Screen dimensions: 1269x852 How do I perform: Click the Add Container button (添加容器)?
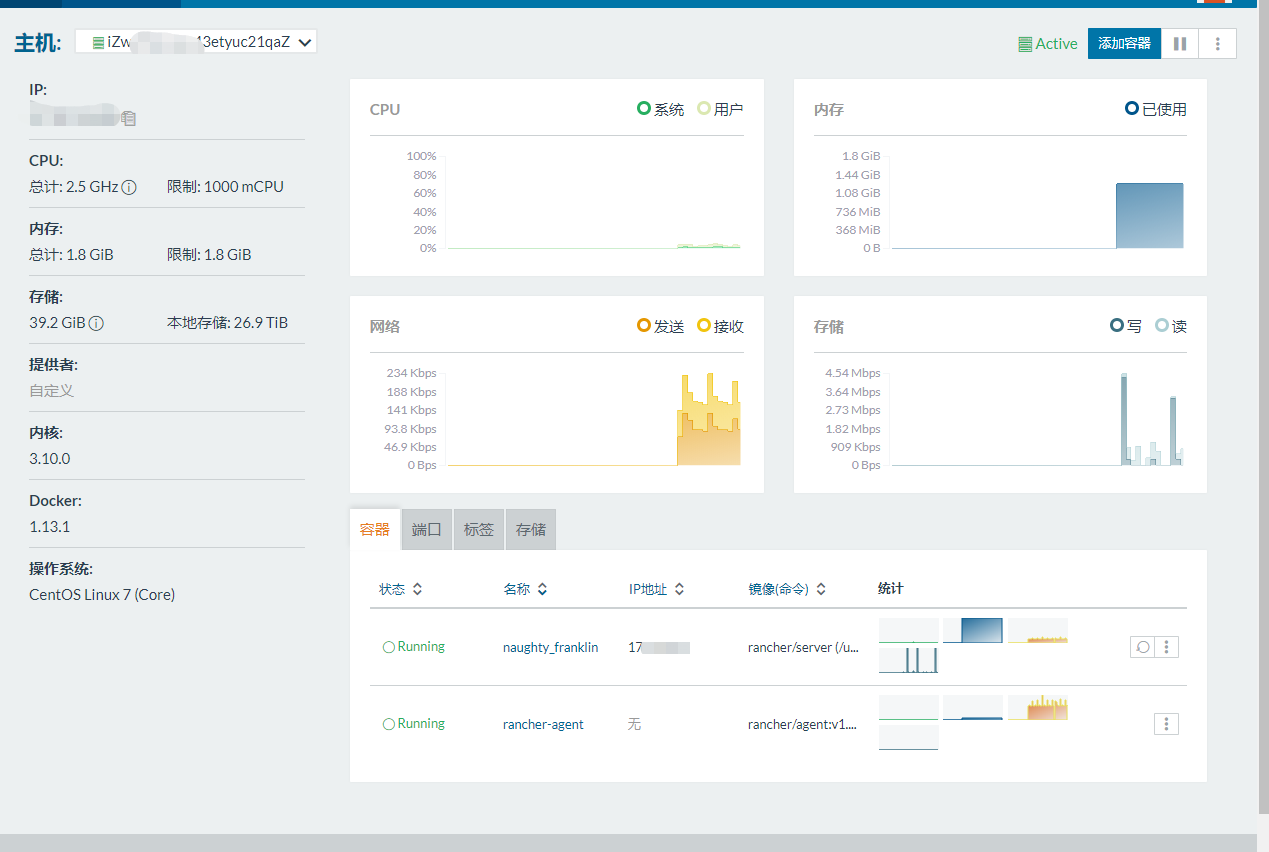(1124, 43)
